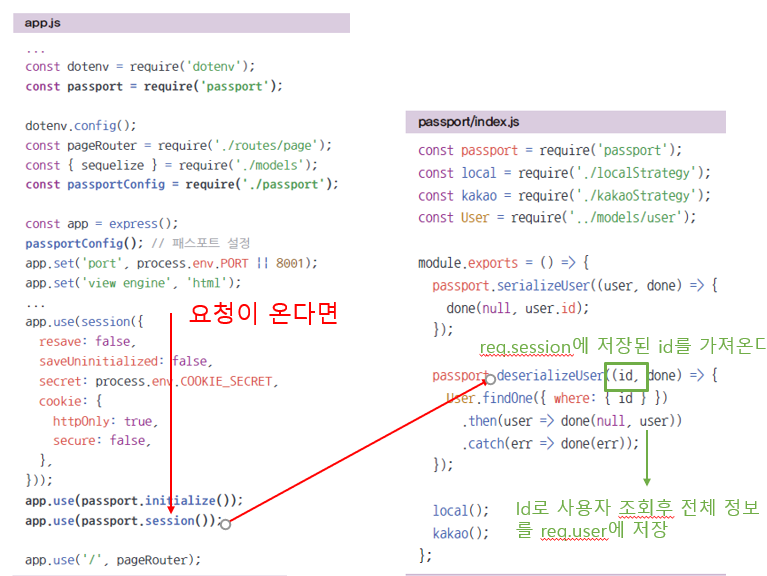Click the app.set('port' line

point(171,264)
